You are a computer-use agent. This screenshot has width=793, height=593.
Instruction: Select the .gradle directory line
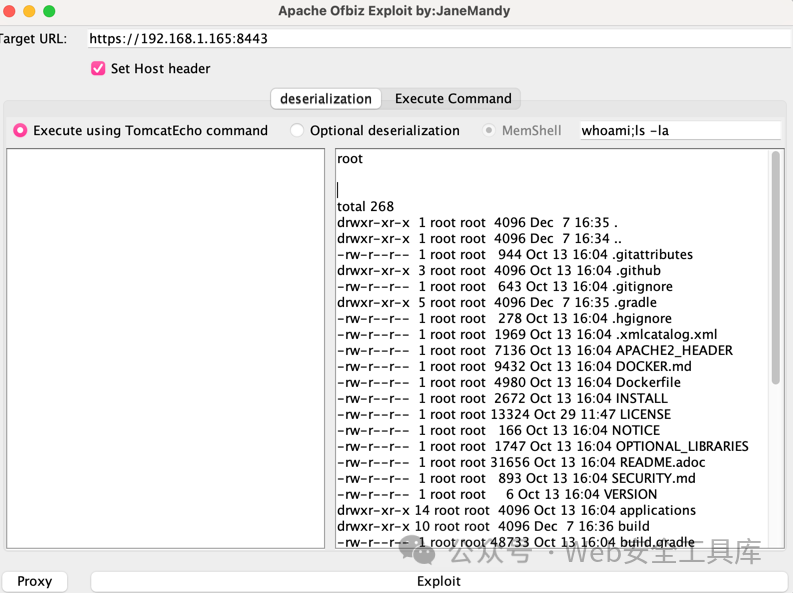point(497,302)
